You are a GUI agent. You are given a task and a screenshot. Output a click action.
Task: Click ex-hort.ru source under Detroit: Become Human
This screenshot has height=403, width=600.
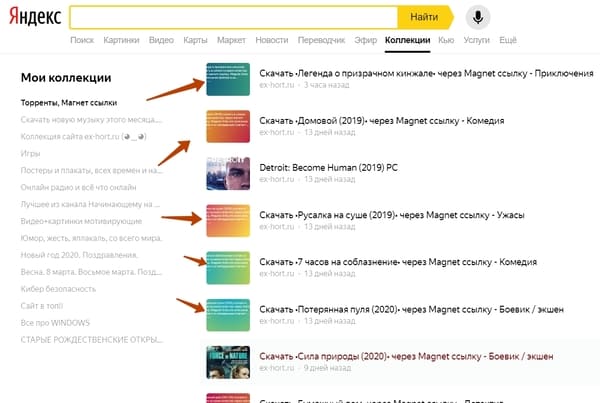point(277,179)
